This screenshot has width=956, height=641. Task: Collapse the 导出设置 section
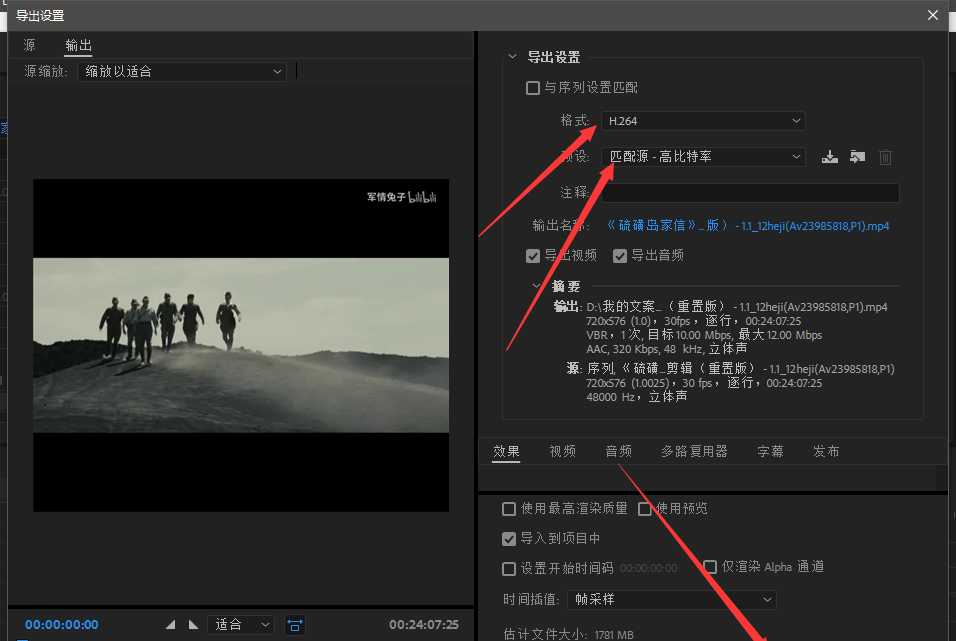513,57
